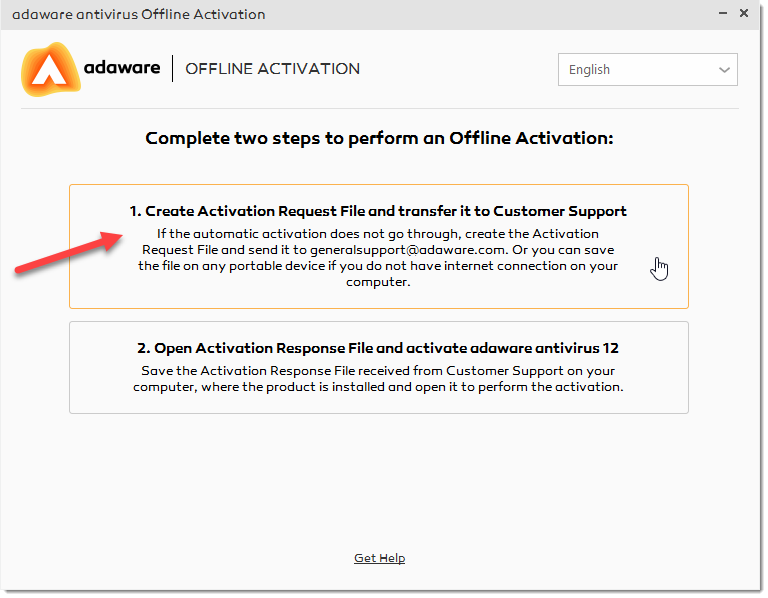The image size is (768, 598).
Task: Minimize the Offline Activation window
Action: tap(722, 14)
